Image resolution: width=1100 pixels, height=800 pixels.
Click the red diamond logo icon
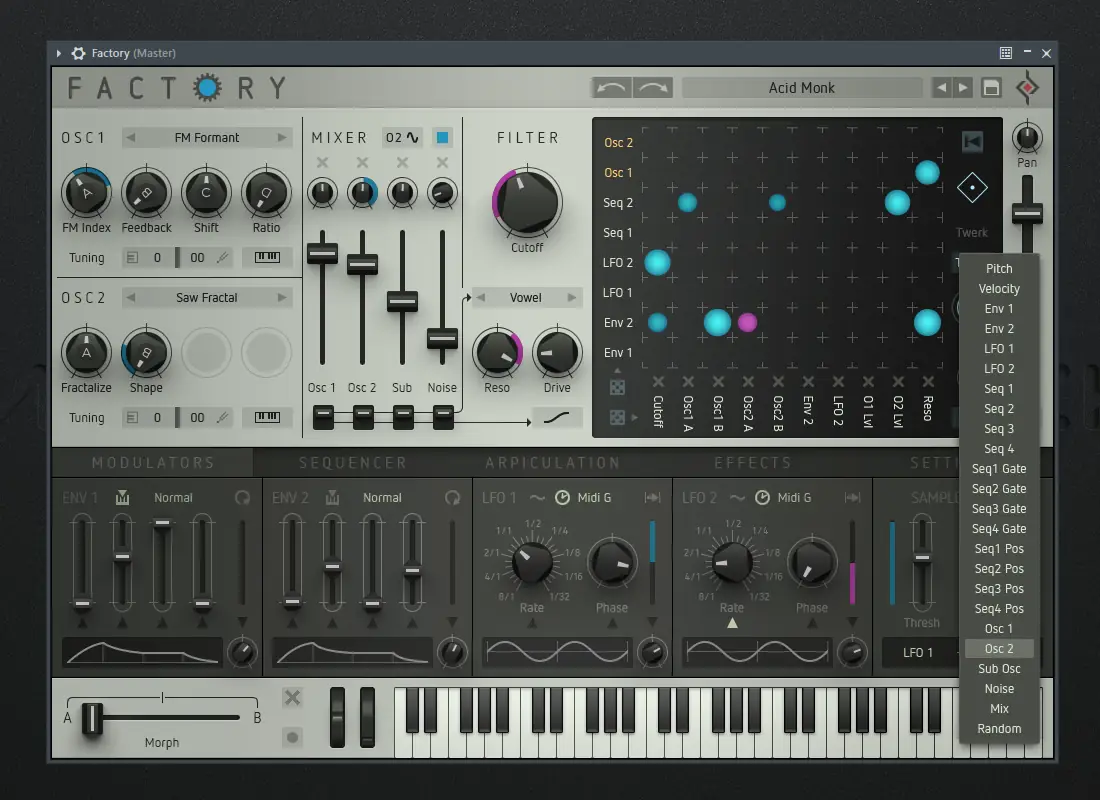click(1027, 88)
